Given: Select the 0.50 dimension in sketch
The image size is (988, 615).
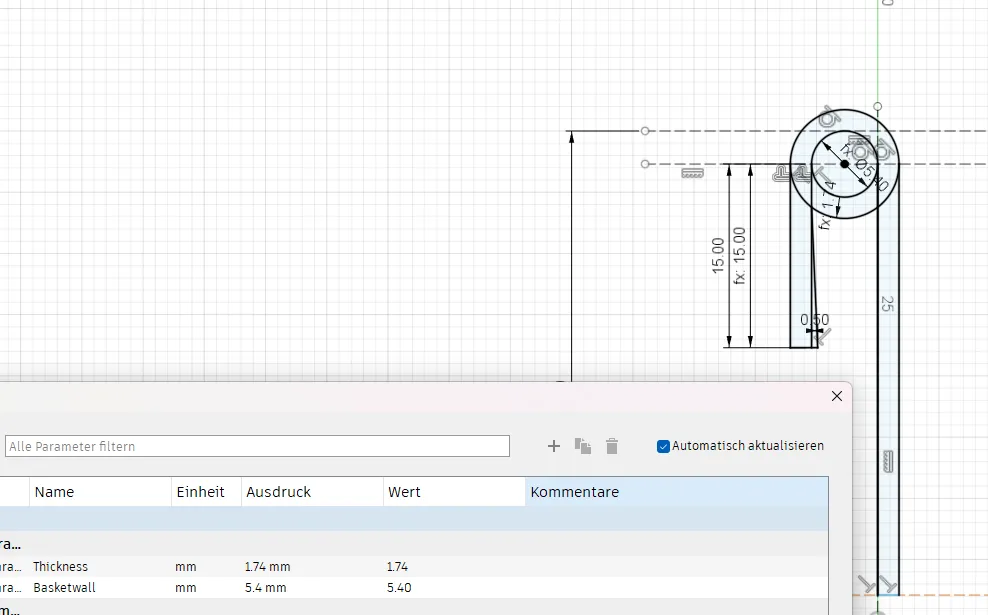Looking at the screenshot, I should tap(815, 320).
